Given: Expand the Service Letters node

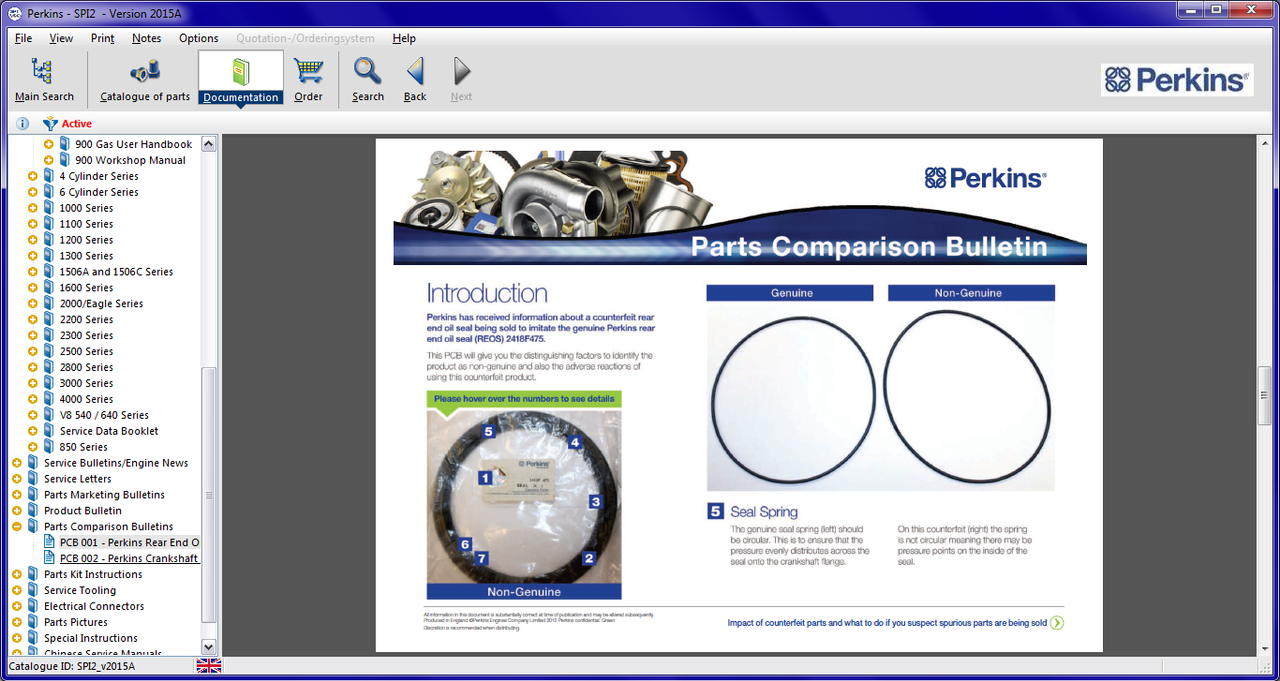Looking at the screenshot, I should pos(17,479).
